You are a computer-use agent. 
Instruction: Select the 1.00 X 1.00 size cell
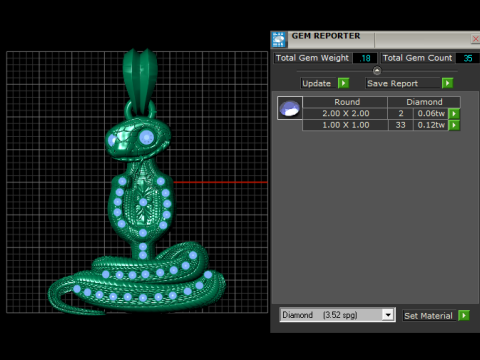pos(345,125)
